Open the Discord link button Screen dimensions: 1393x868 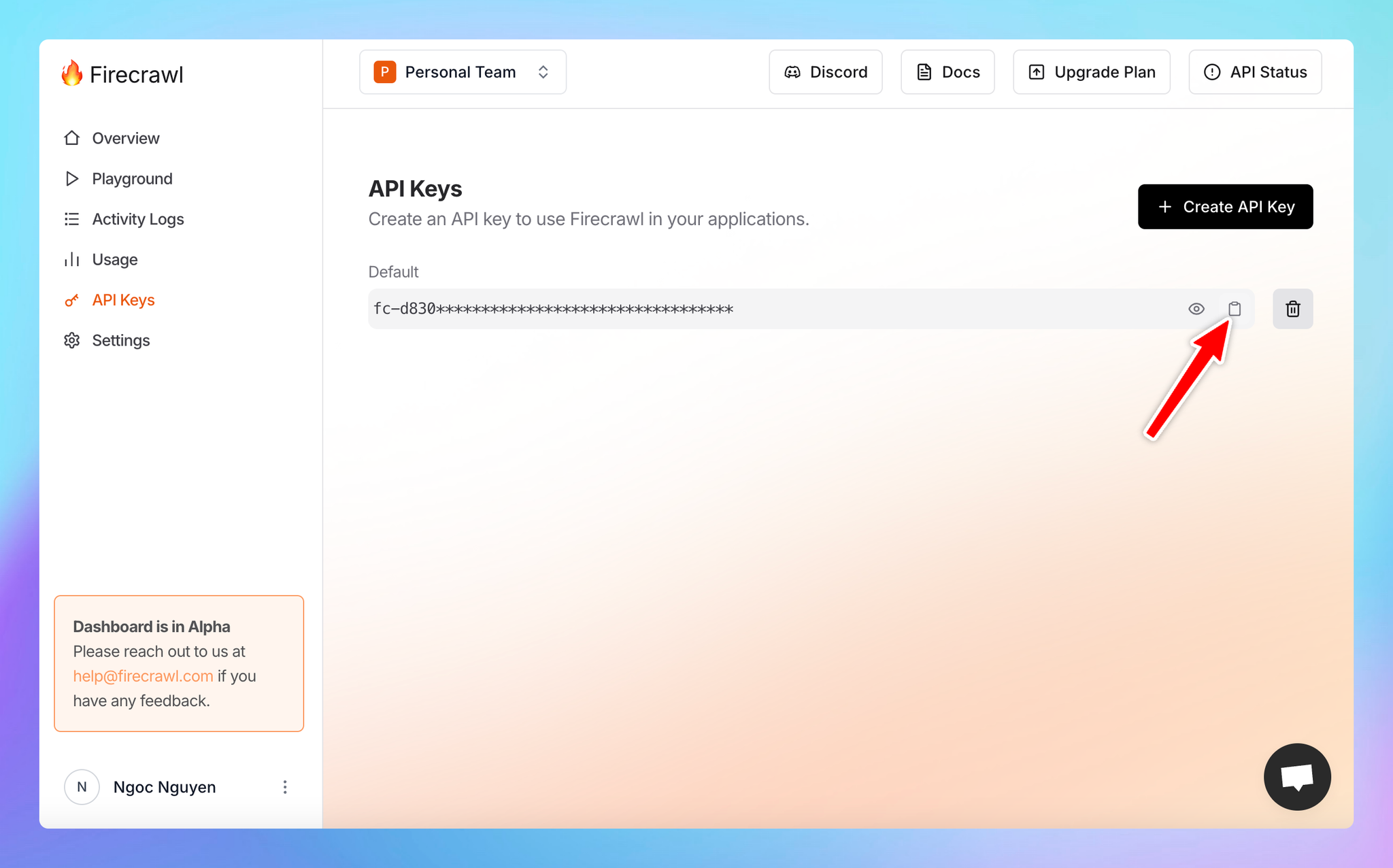point(825,72)
